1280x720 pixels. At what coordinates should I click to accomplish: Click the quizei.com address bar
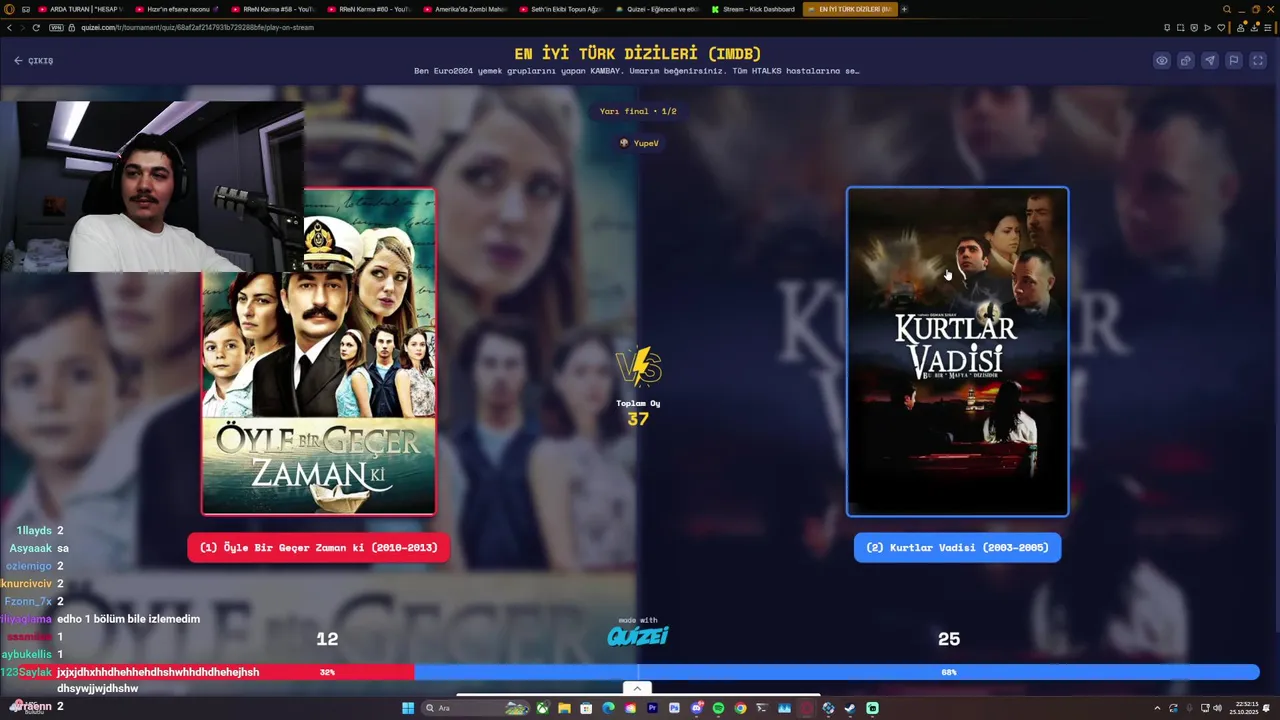click(x=198, y=28)
